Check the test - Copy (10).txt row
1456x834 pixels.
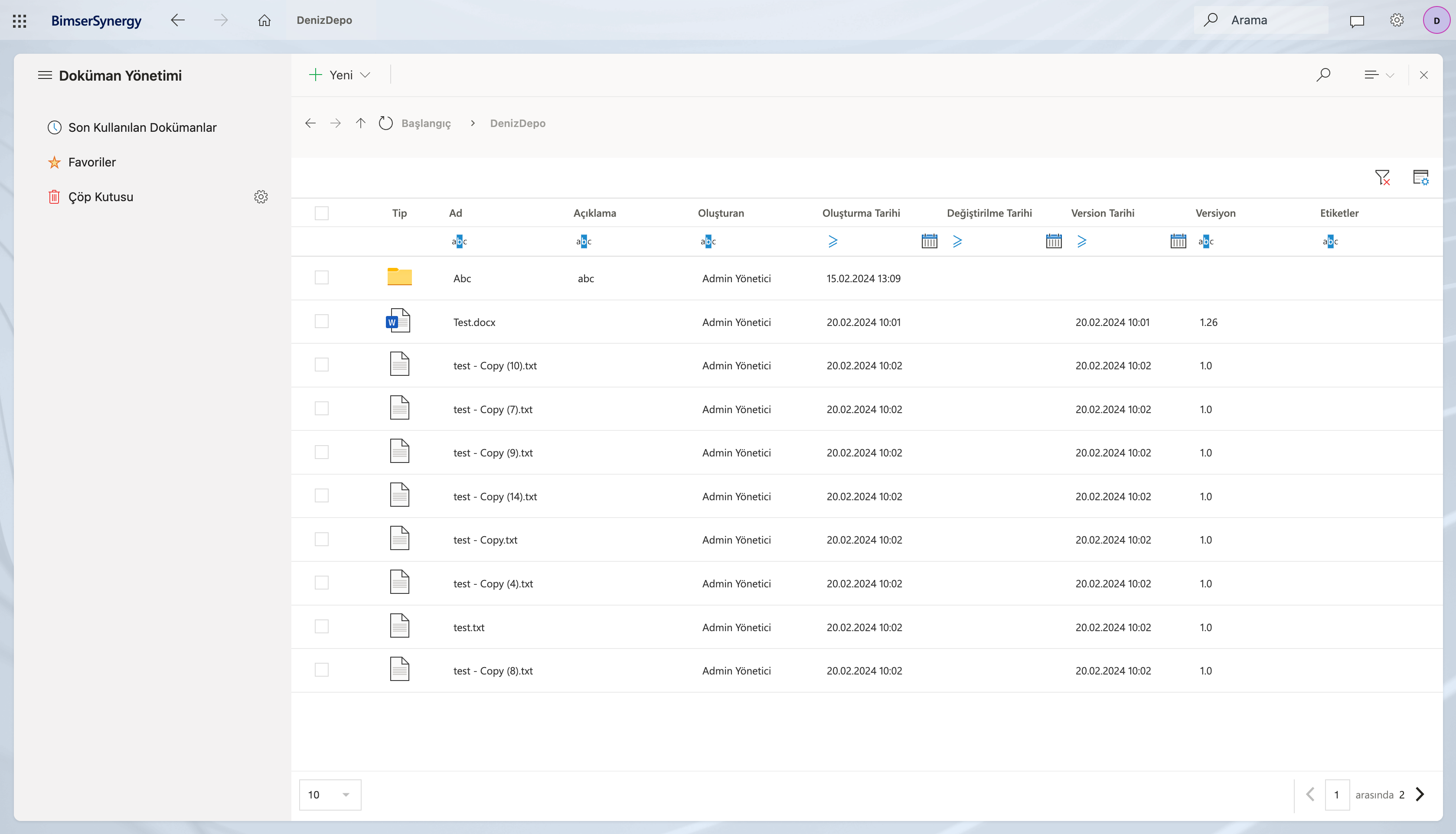click(322, 365)
